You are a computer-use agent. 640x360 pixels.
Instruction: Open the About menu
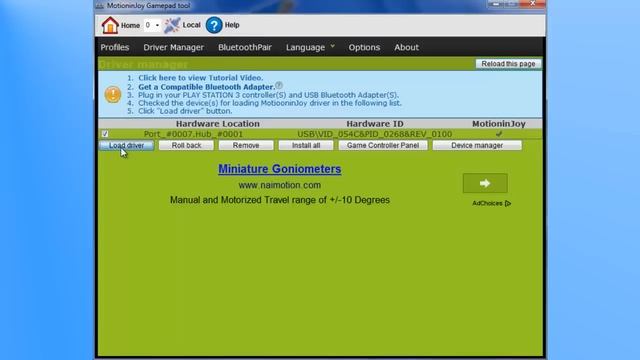click(x=407, y=47)
